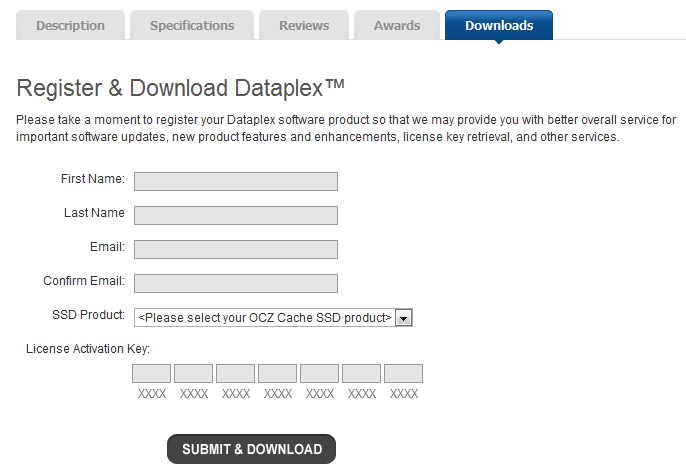This screenshot has height=472, width=686.
Task: Click the seventh license key segment box
Action: pos(403,374)
